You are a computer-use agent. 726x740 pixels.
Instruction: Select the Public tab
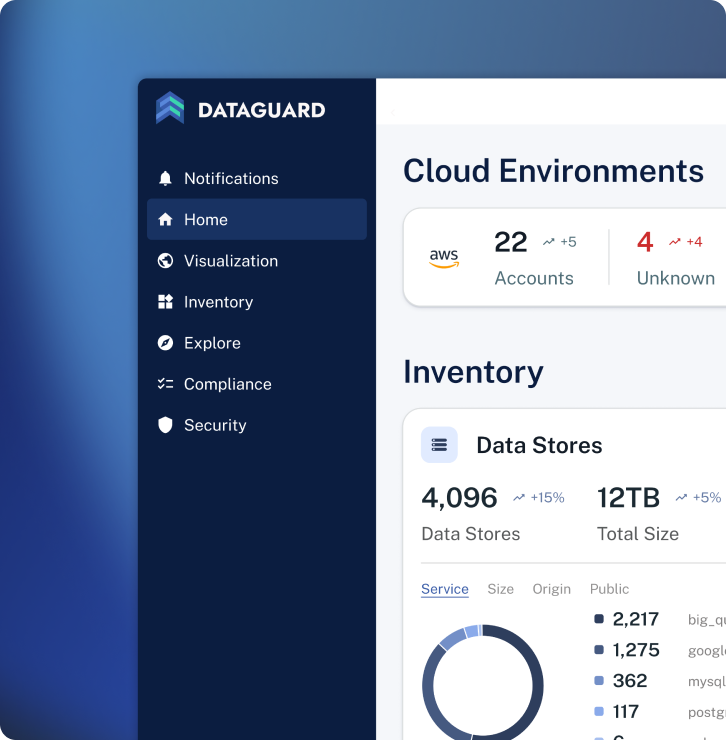click(610, 589)
